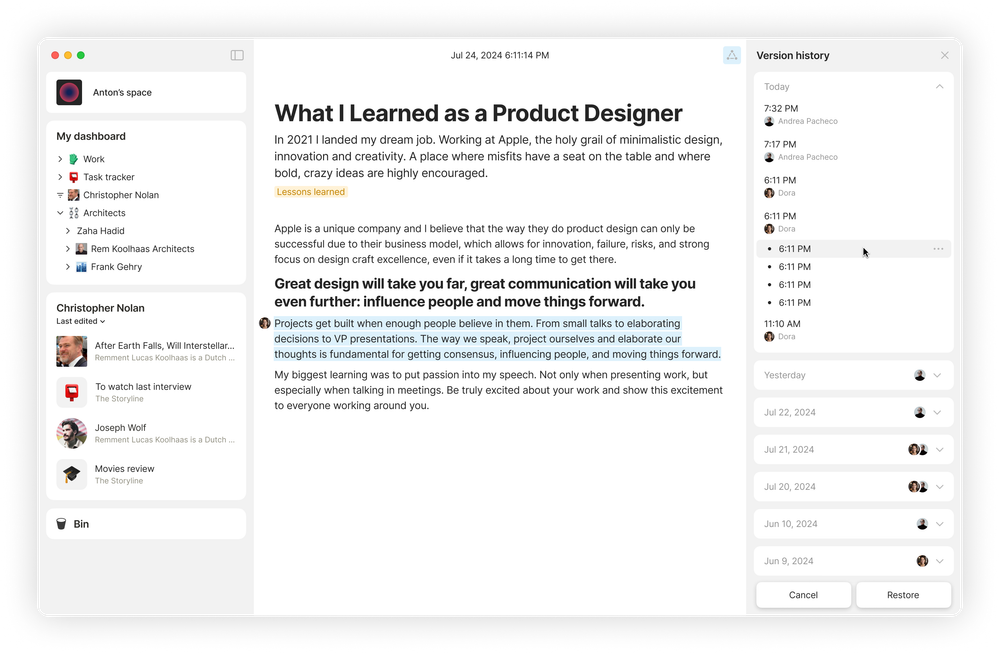Expand the Yesterday version group
This screenshot has height=654, width=1000.
937,375
